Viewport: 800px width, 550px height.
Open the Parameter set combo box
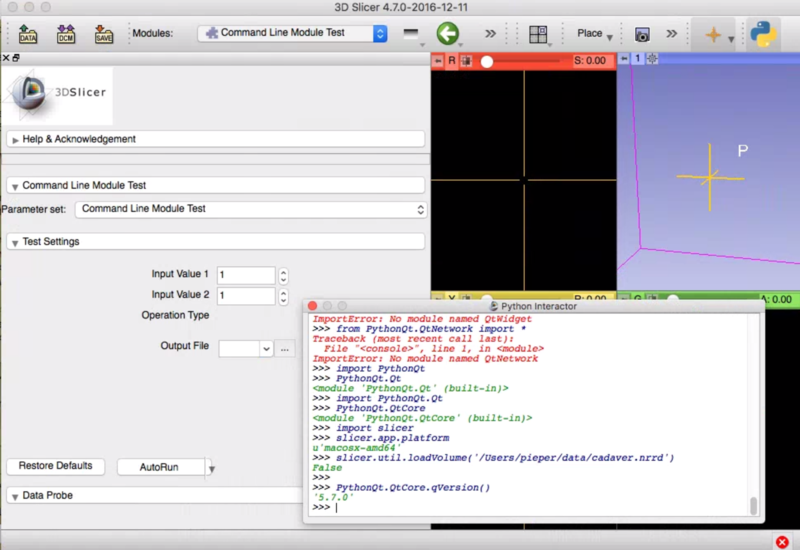[250, 209]
